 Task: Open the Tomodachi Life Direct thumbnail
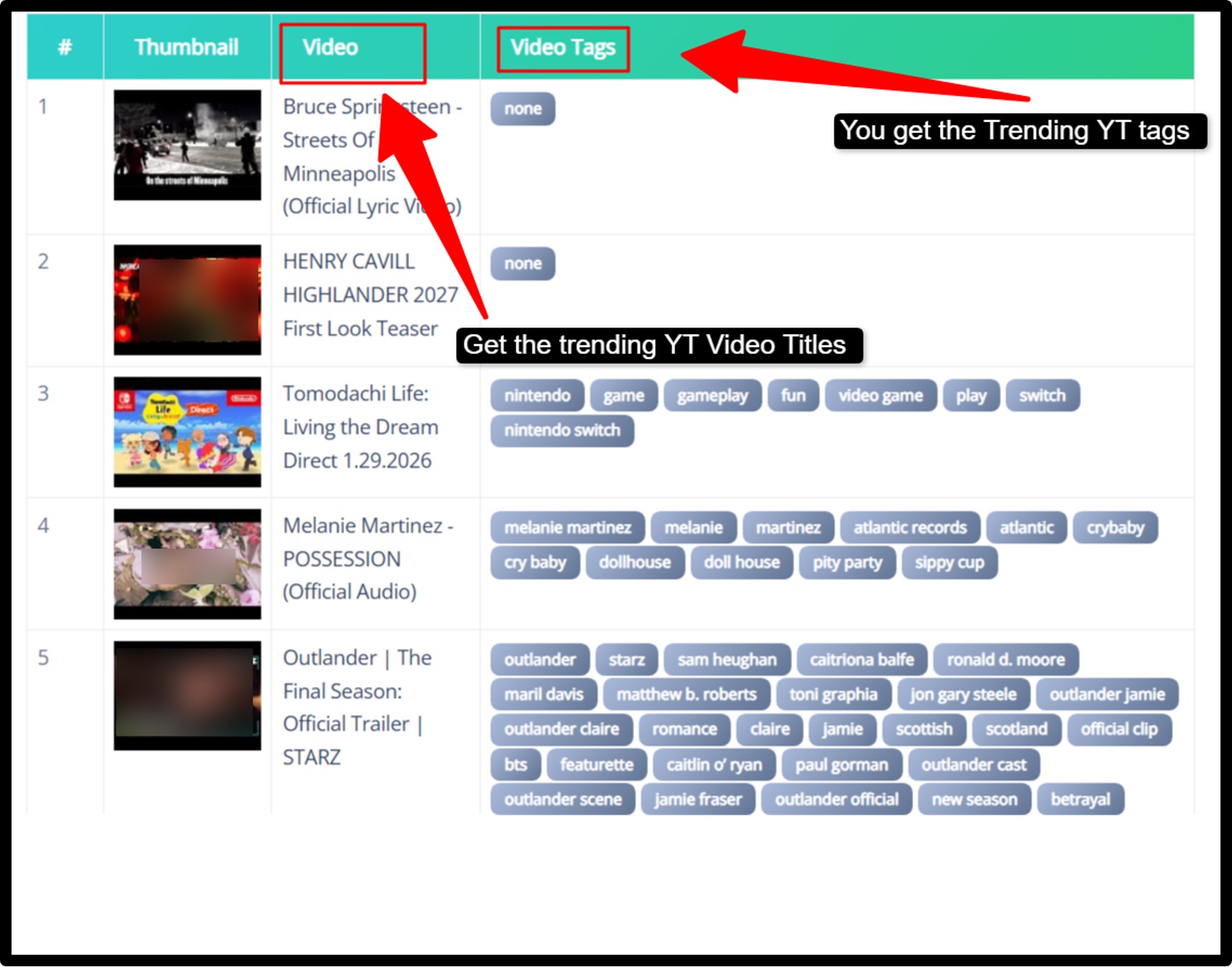(x=187, y=432)
